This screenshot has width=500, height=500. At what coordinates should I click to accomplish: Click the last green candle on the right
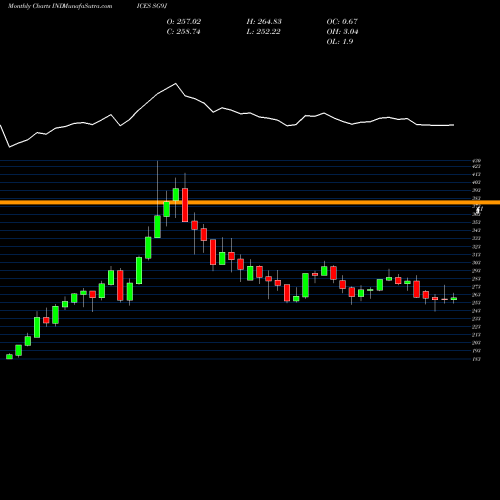(x=454, y=299)
